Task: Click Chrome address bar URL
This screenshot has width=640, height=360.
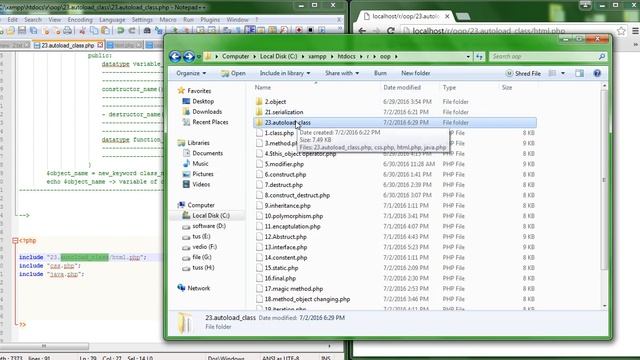Action: (x=489, y=31)
